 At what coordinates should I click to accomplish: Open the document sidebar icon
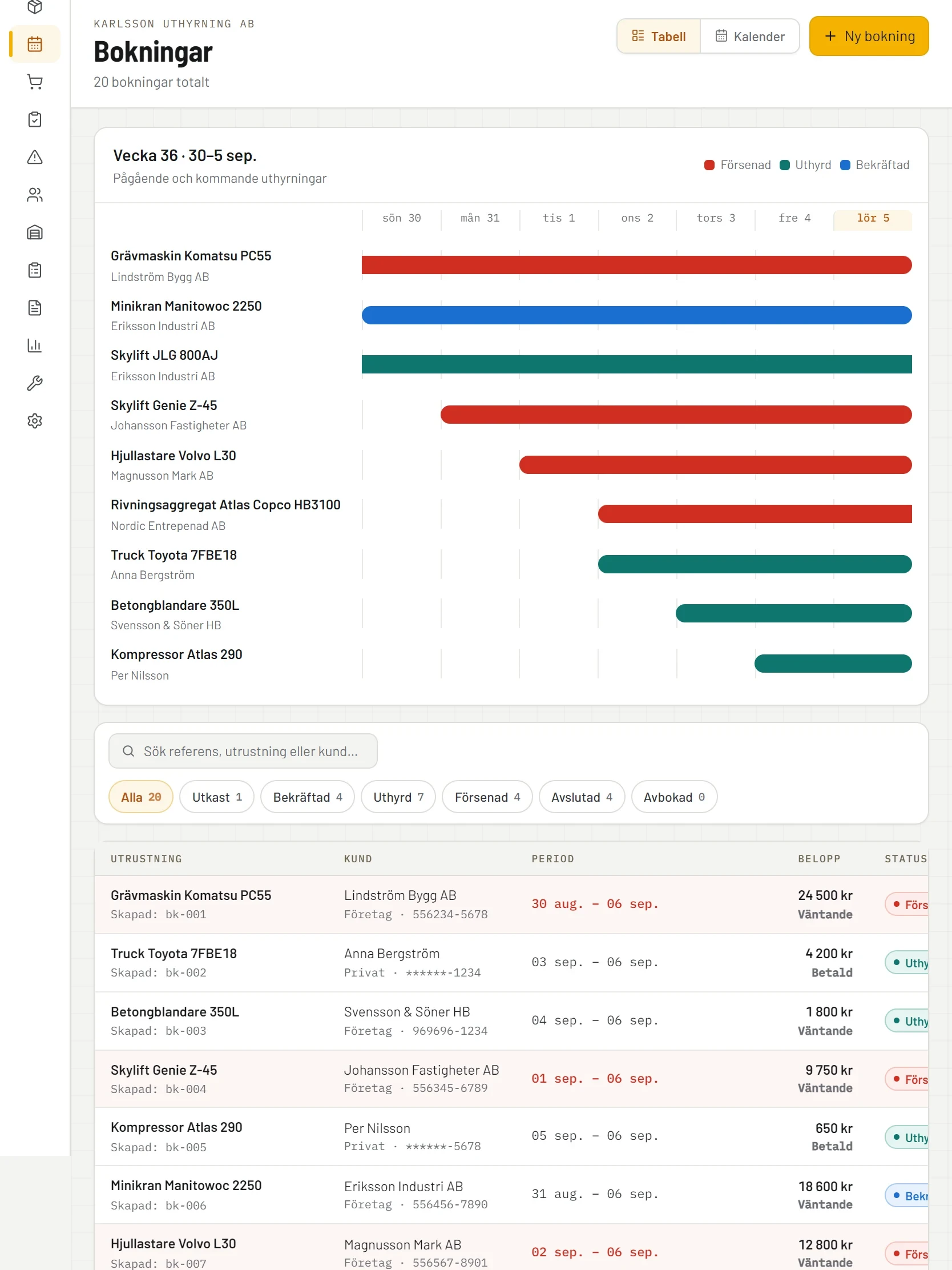35,308
